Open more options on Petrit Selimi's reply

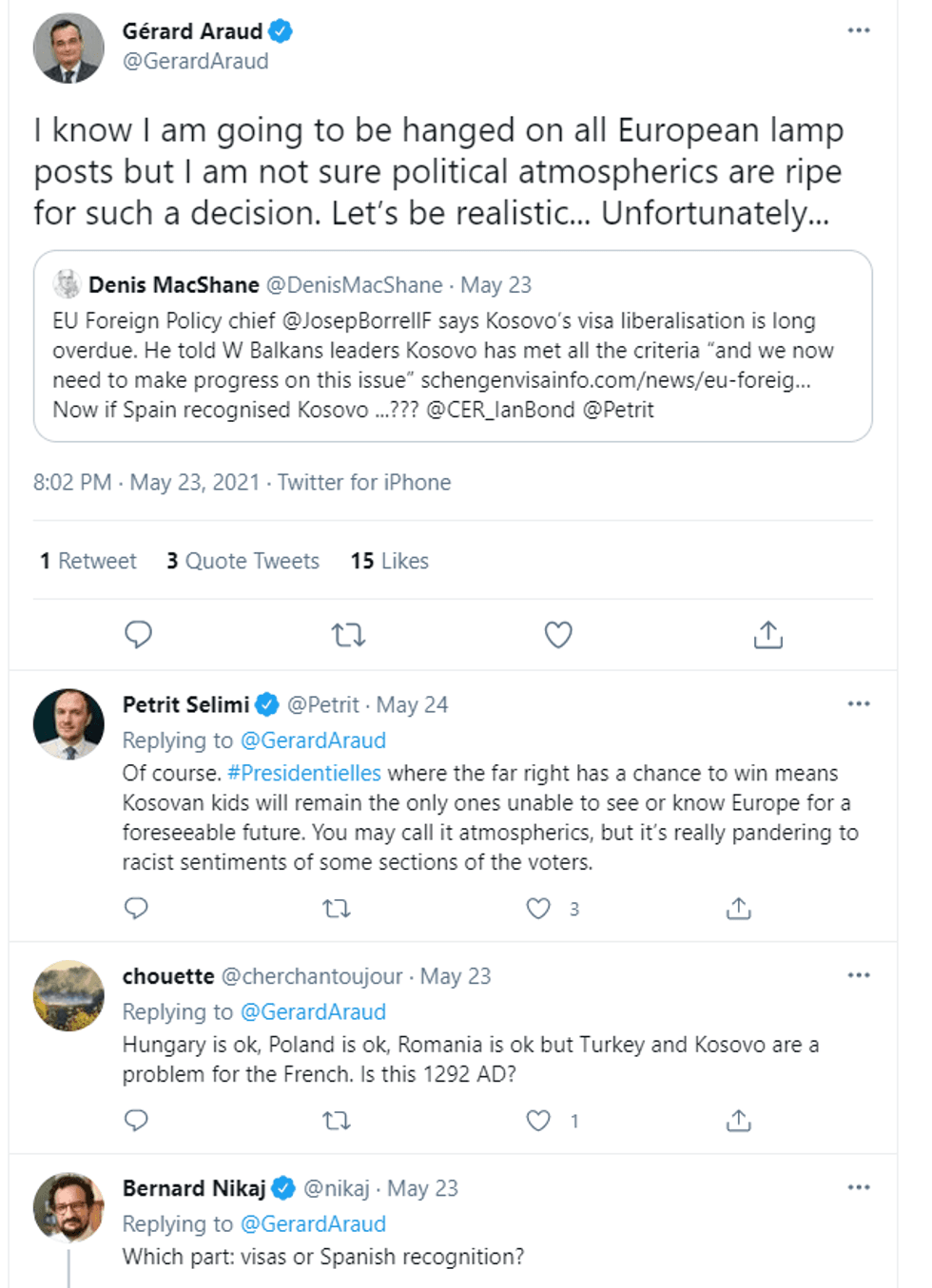pos(858,704)
